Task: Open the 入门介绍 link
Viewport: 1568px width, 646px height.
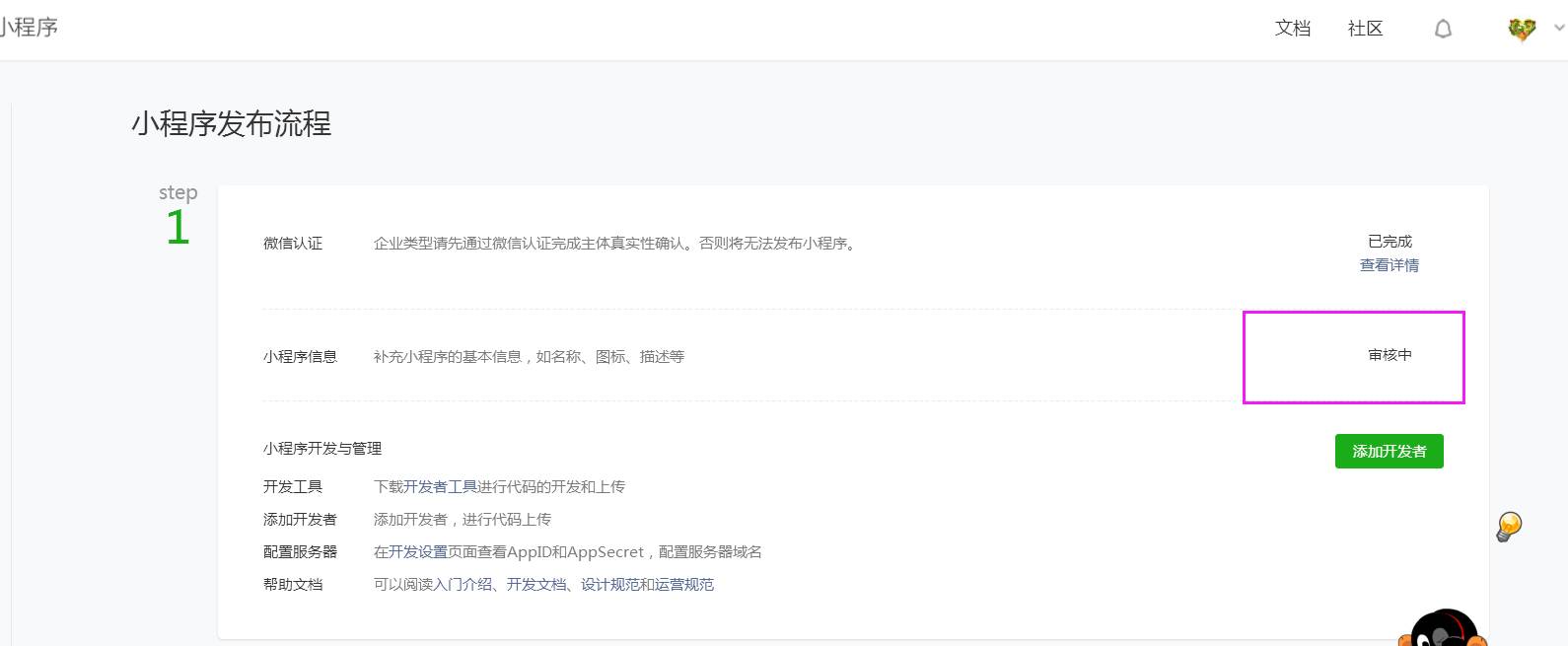Action: point(463,585)
